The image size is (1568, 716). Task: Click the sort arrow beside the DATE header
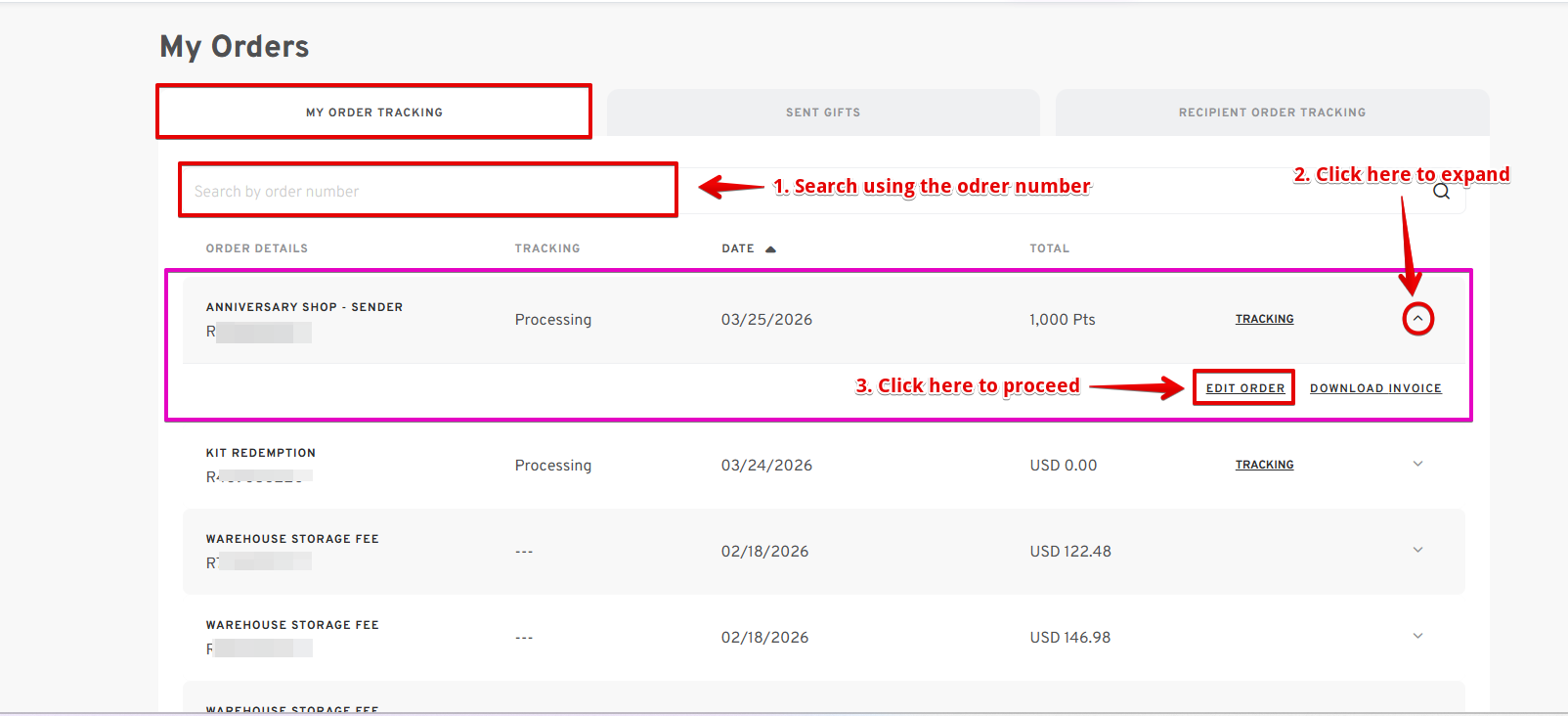(770, 249)
